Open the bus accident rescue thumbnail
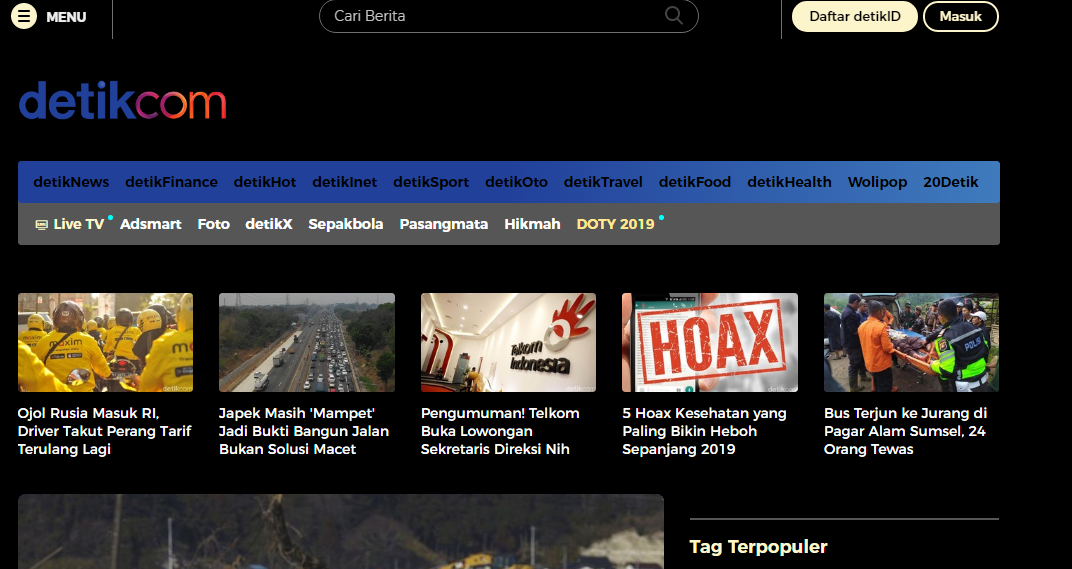The width and height of the screenshot is (1072, 569). click(x=911, y=343)
